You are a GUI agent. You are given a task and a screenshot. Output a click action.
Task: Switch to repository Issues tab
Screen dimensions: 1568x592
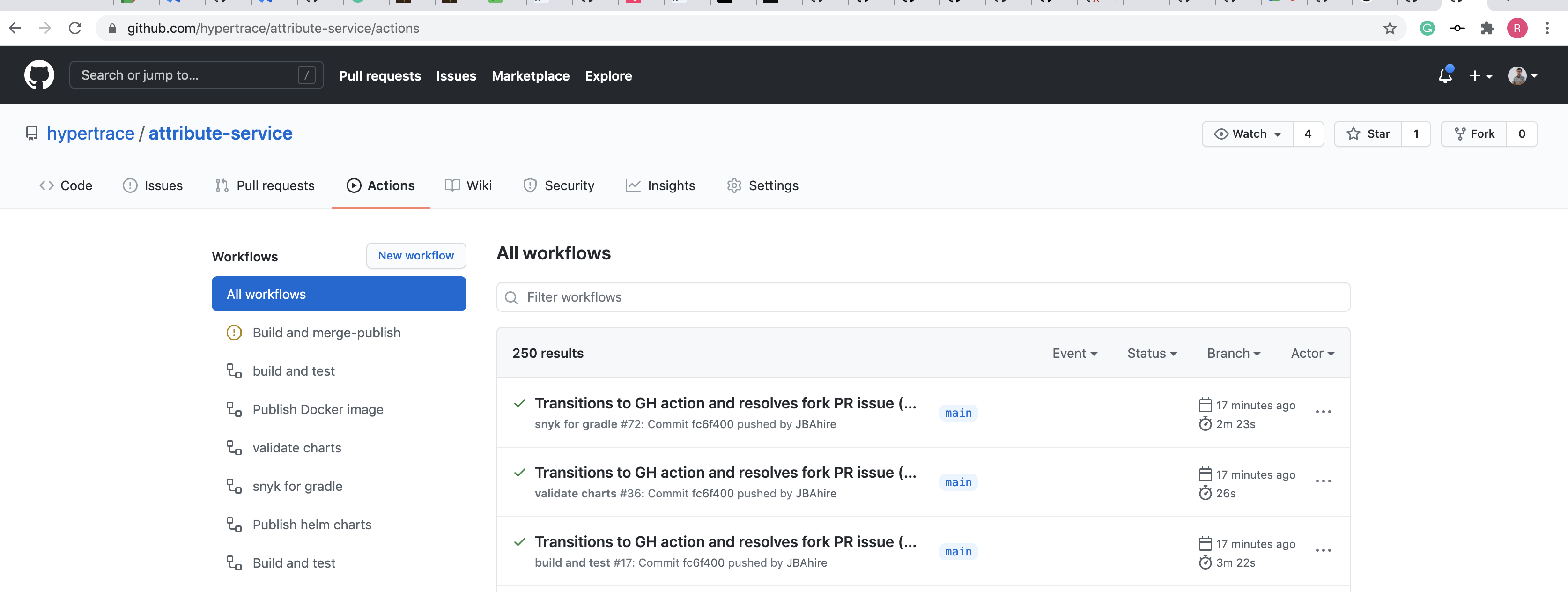click(153, 185)
